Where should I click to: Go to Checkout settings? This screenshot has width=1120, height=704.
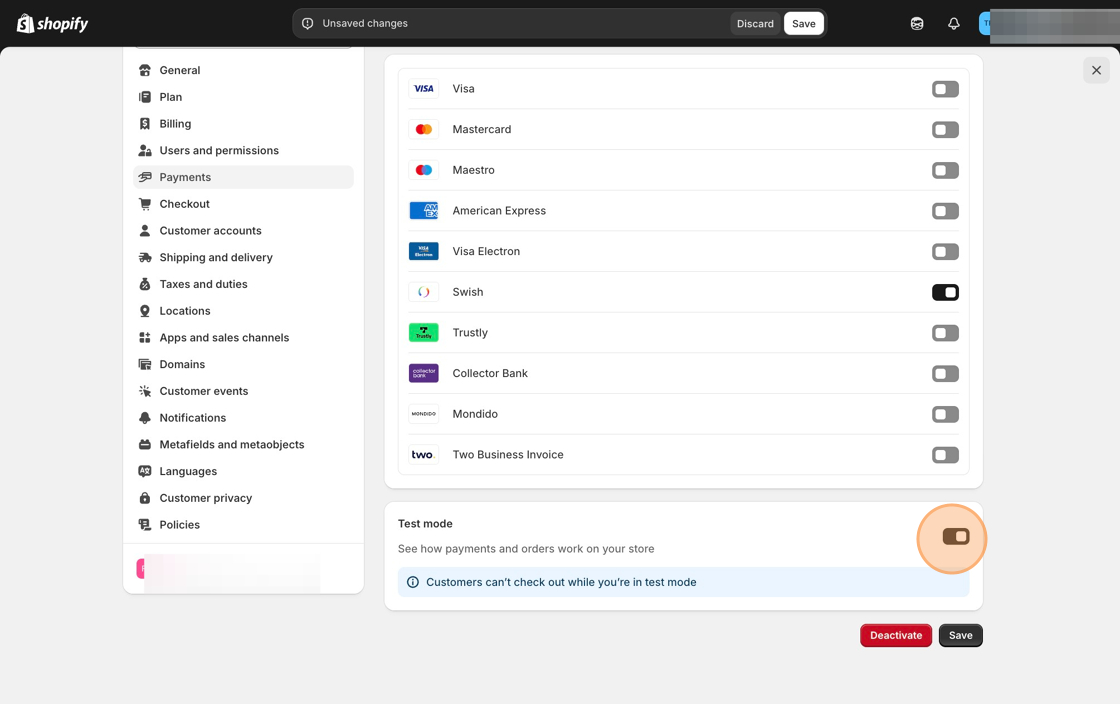(244, 204)
